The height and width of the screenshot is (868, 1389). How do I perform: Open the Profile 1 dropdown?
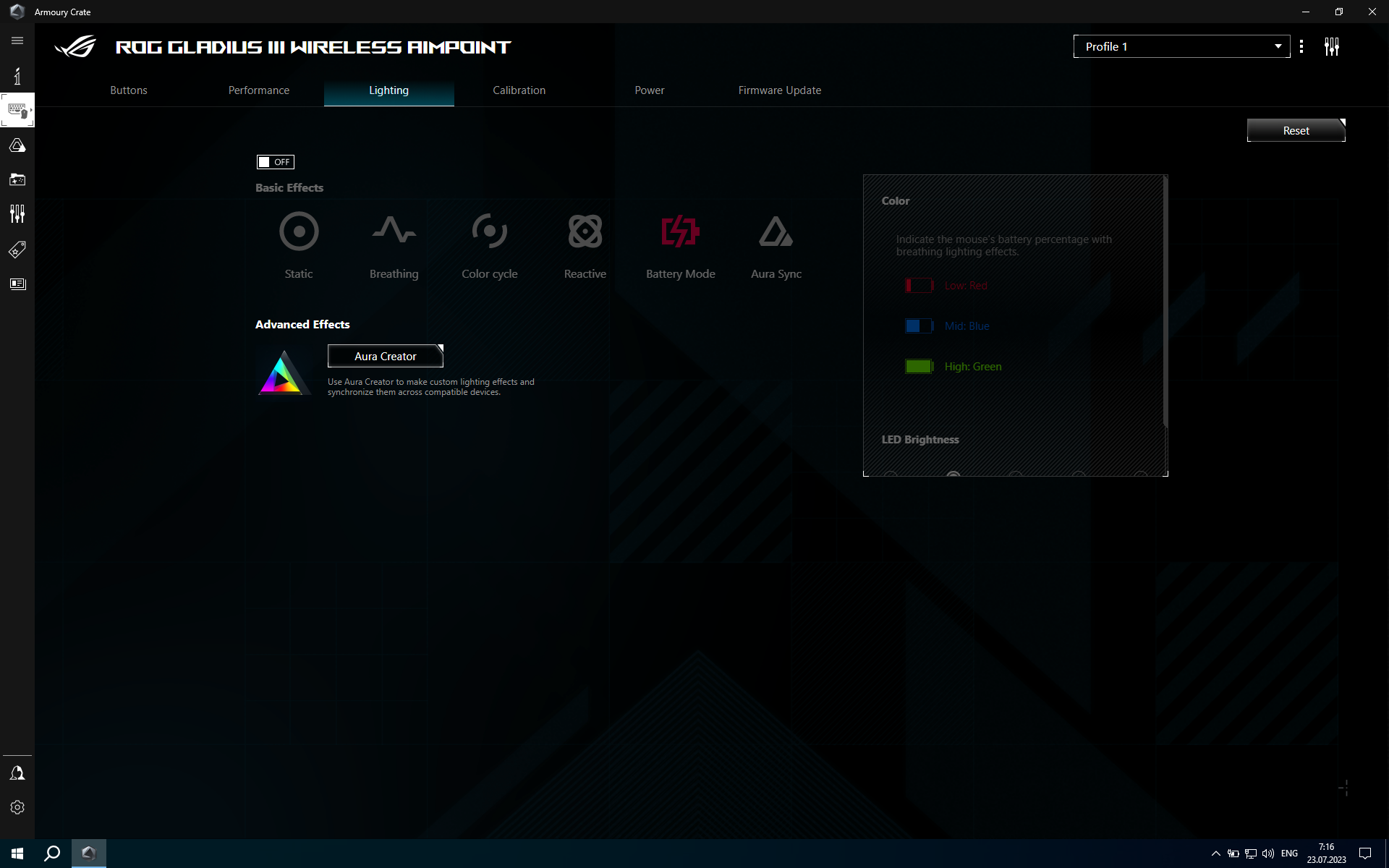click(x=1181, y=46)
